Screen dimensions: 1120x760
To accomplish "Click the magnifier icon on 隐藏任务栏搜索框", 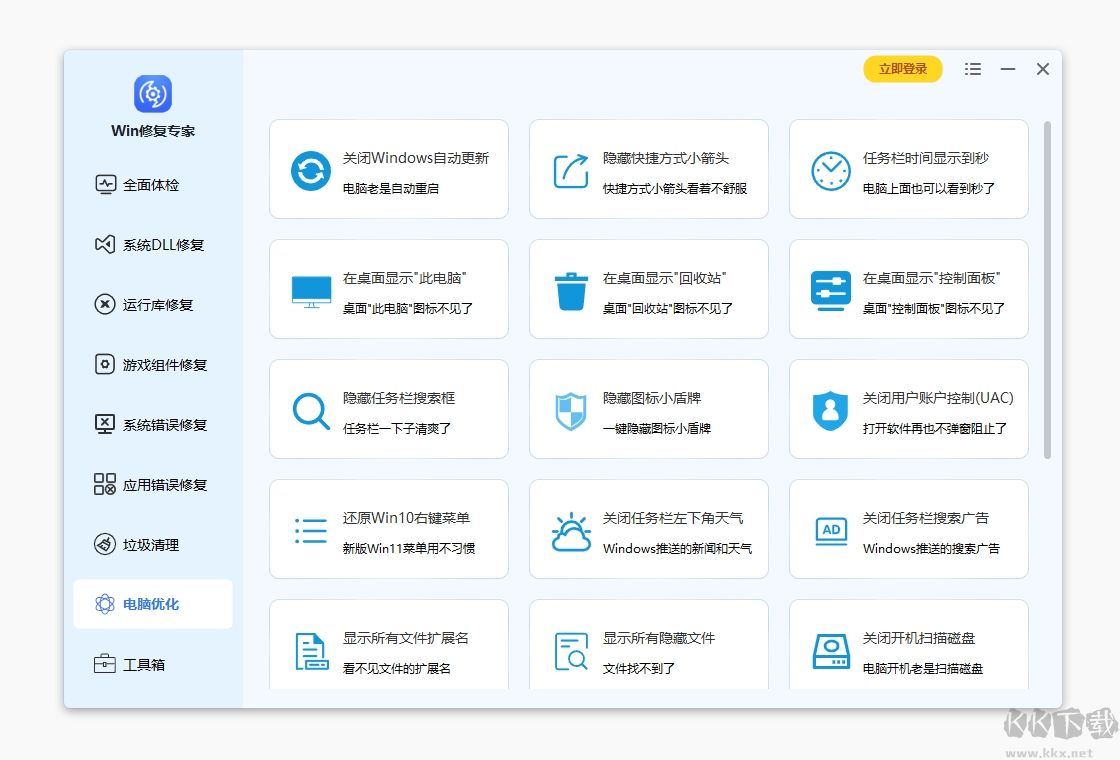I will pos(310,408).
